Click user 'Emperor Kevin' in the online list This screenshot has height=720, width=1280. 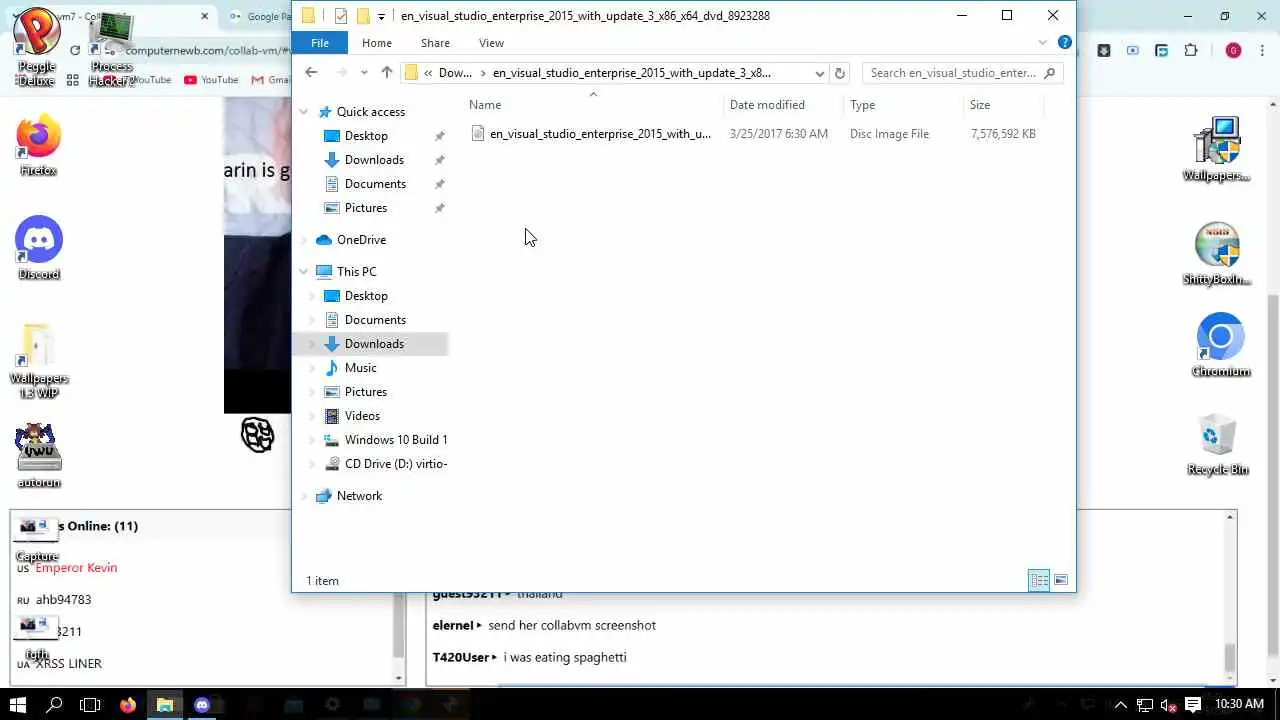(76, 568)
